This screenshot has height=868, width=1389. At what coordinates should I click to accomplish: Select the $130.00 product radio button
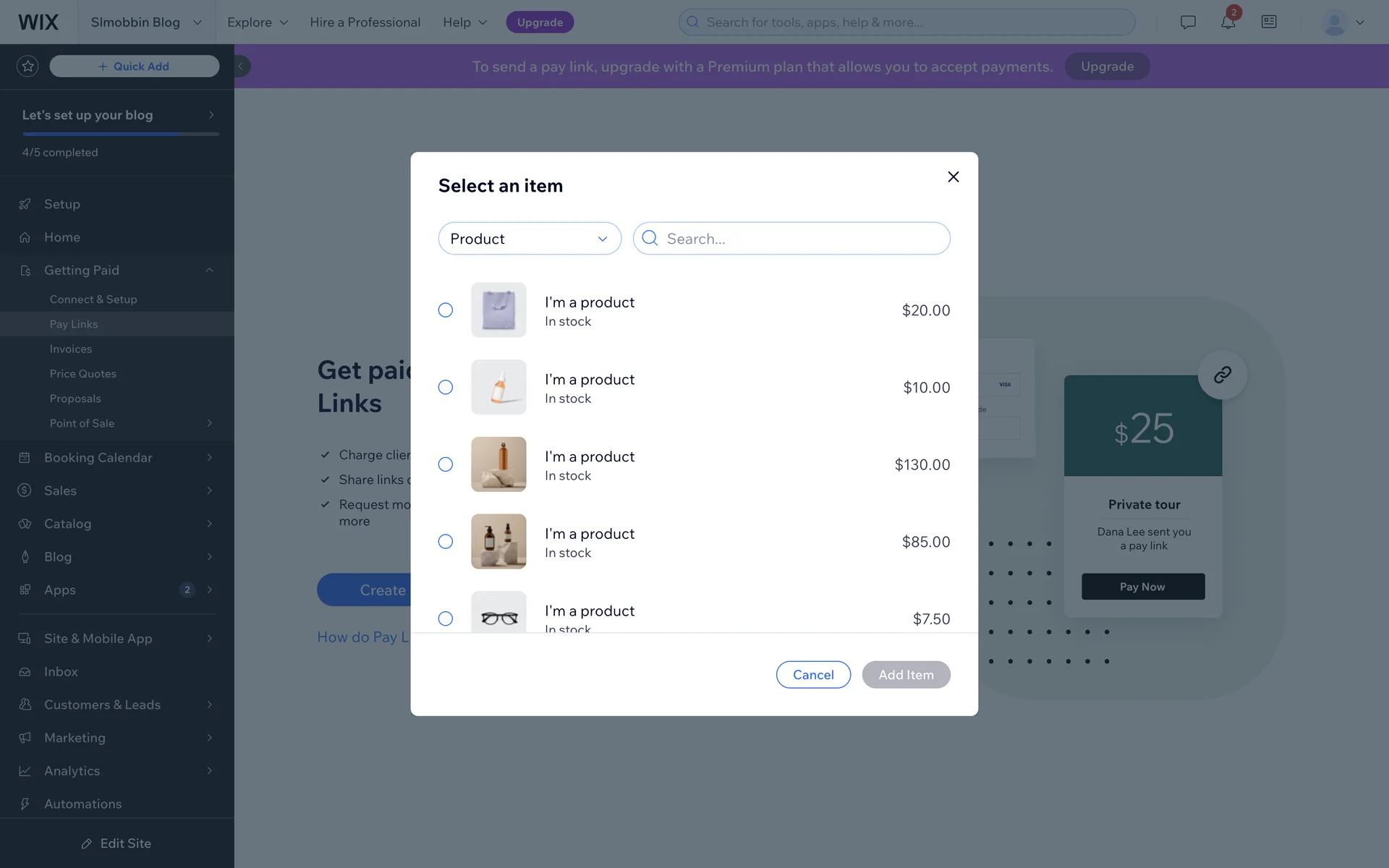[x=446, y=464]
